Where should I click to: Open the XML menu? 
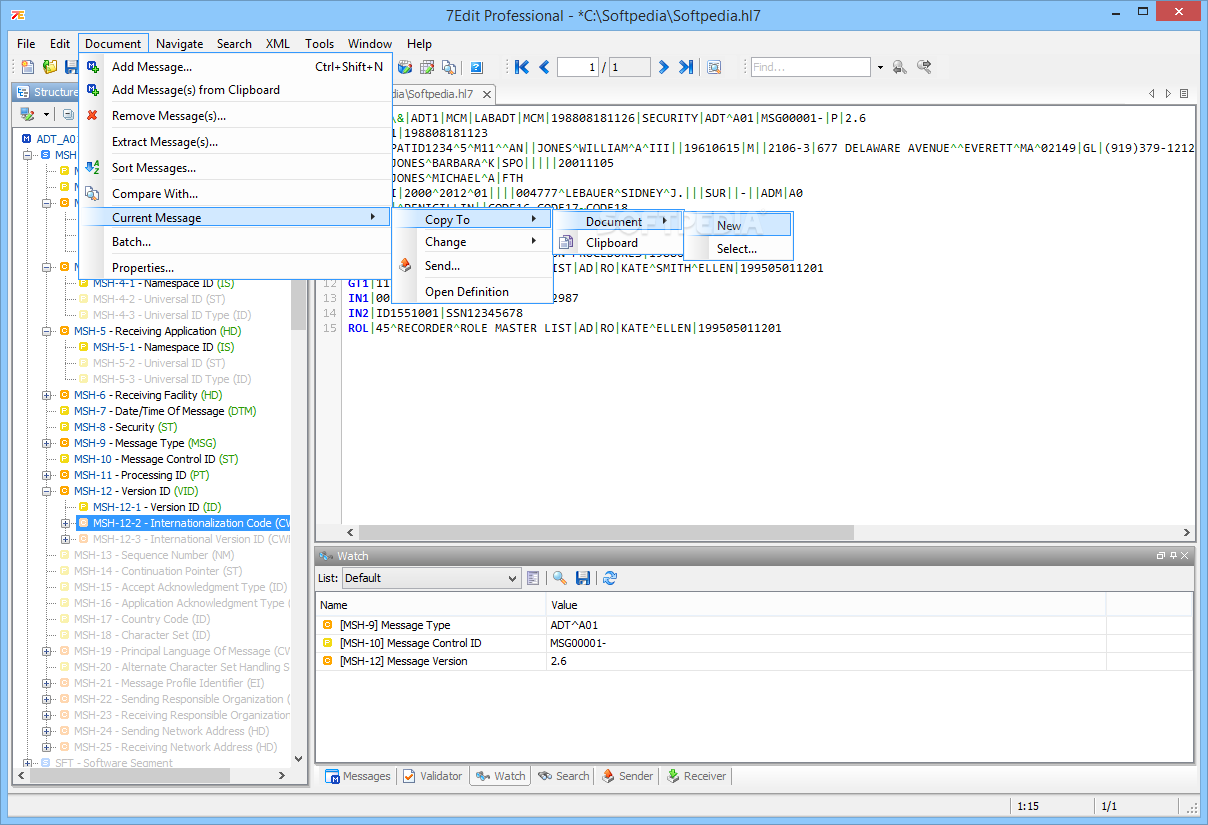[278, 43]
